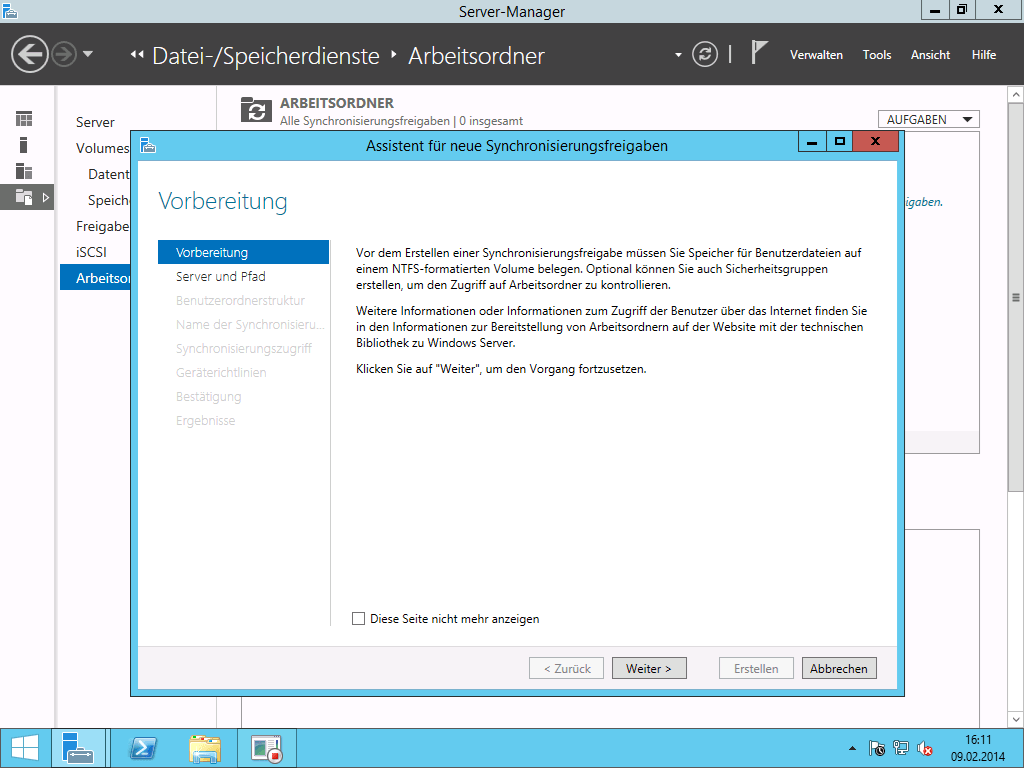Image resolution: width=1024 pixels, height=768 pixels.
Task: Open the Action Center tray flag
Action: (876, 748)
